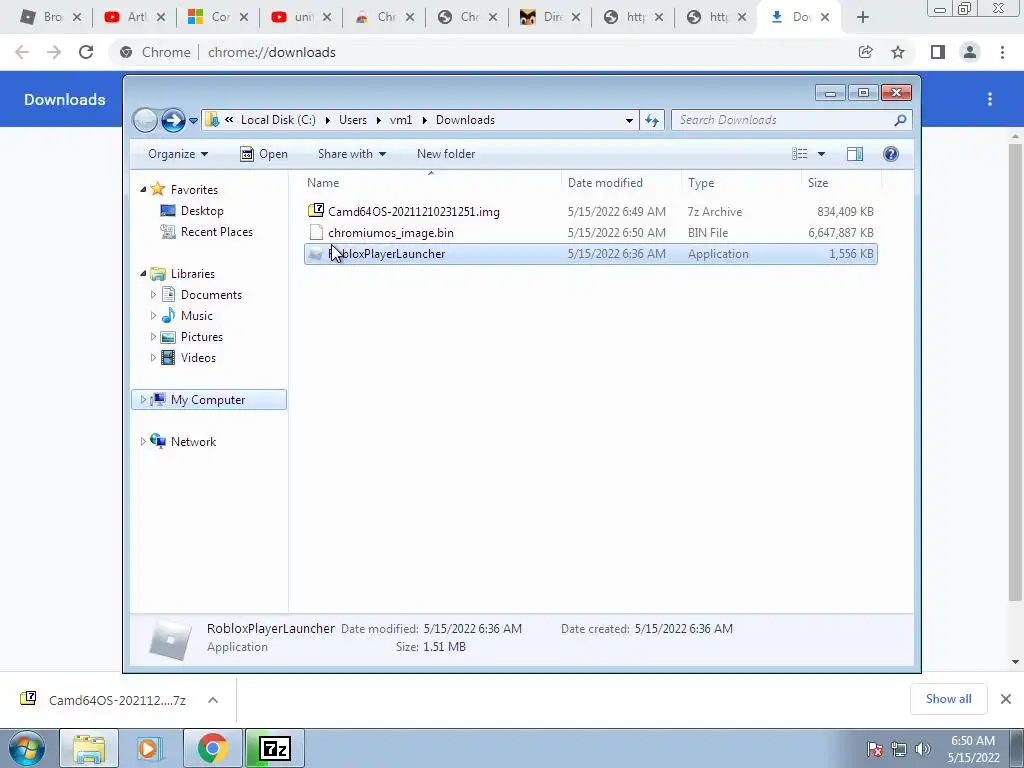
Task: Select Documents library
Action: pos(211,295)
